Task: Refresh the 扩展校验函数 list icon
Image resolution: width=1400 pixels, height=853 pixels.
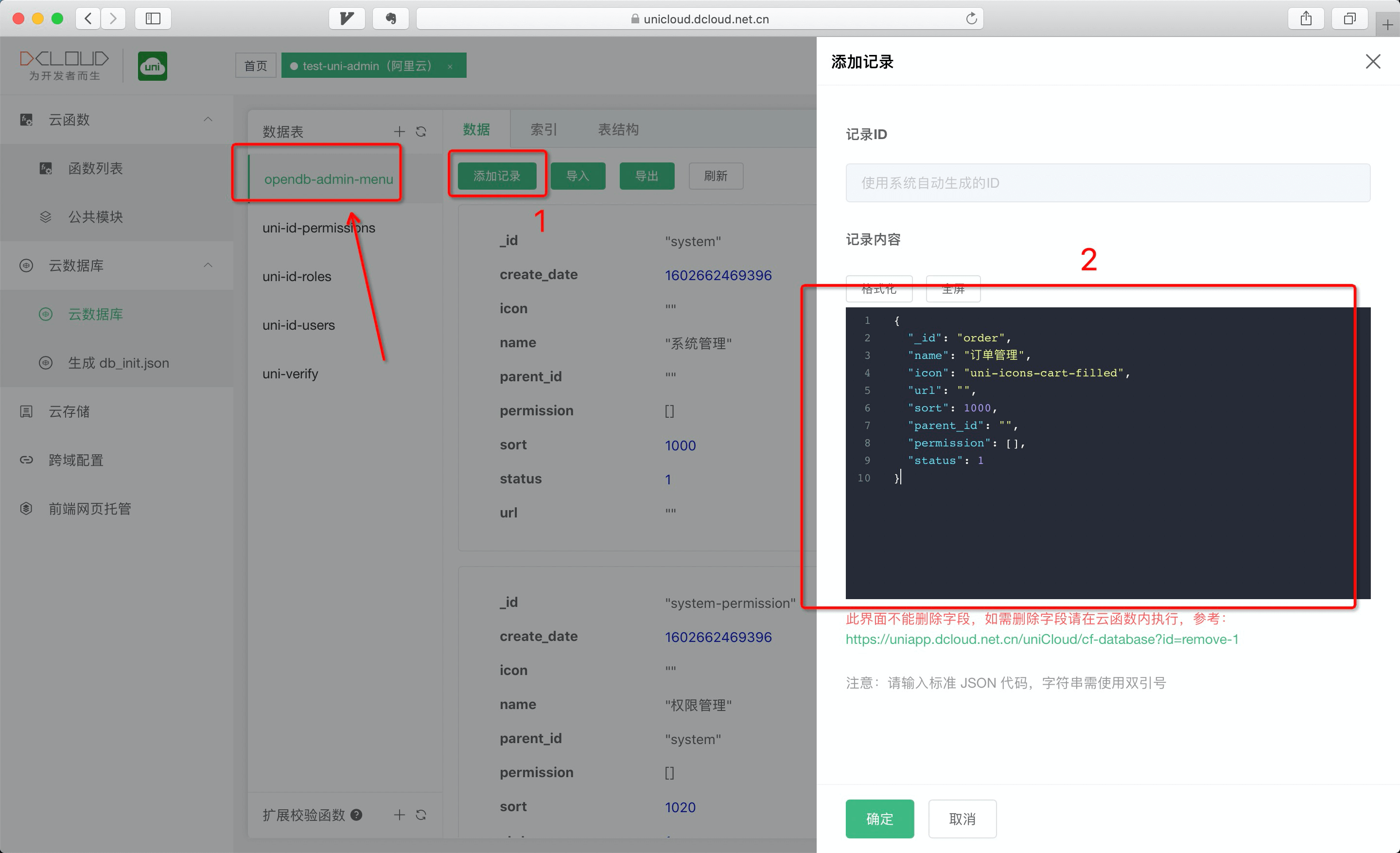Action: (x=421, y=815)
